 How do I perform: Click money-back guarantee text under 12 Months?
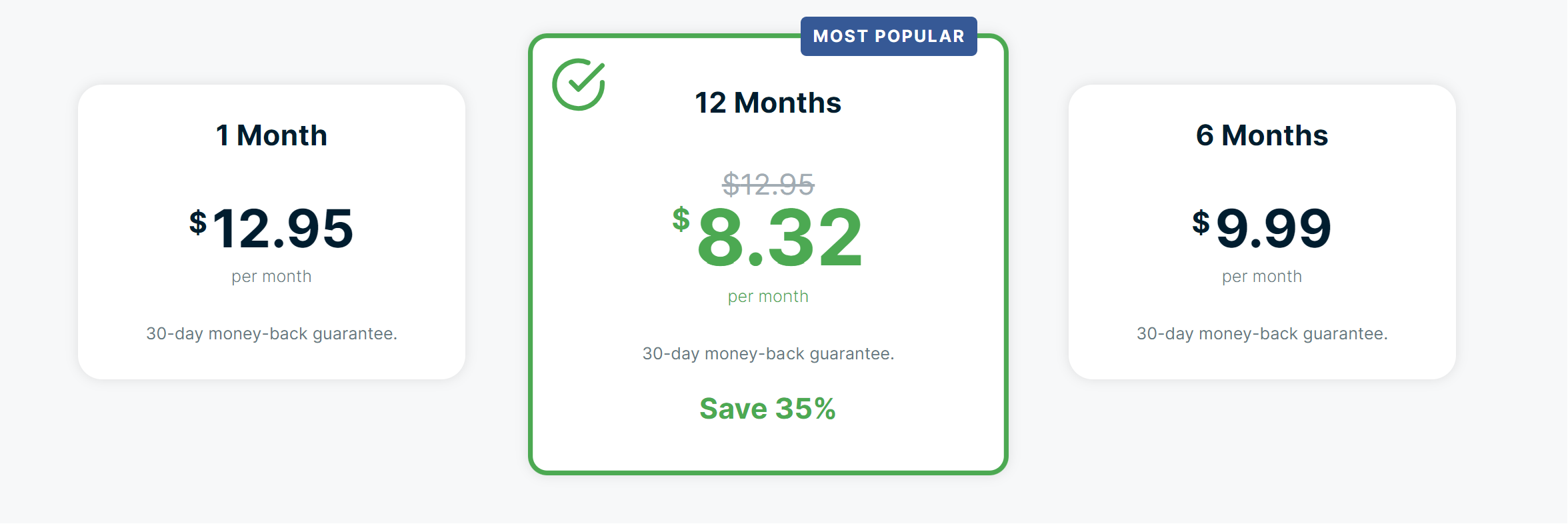coord(768,353)
